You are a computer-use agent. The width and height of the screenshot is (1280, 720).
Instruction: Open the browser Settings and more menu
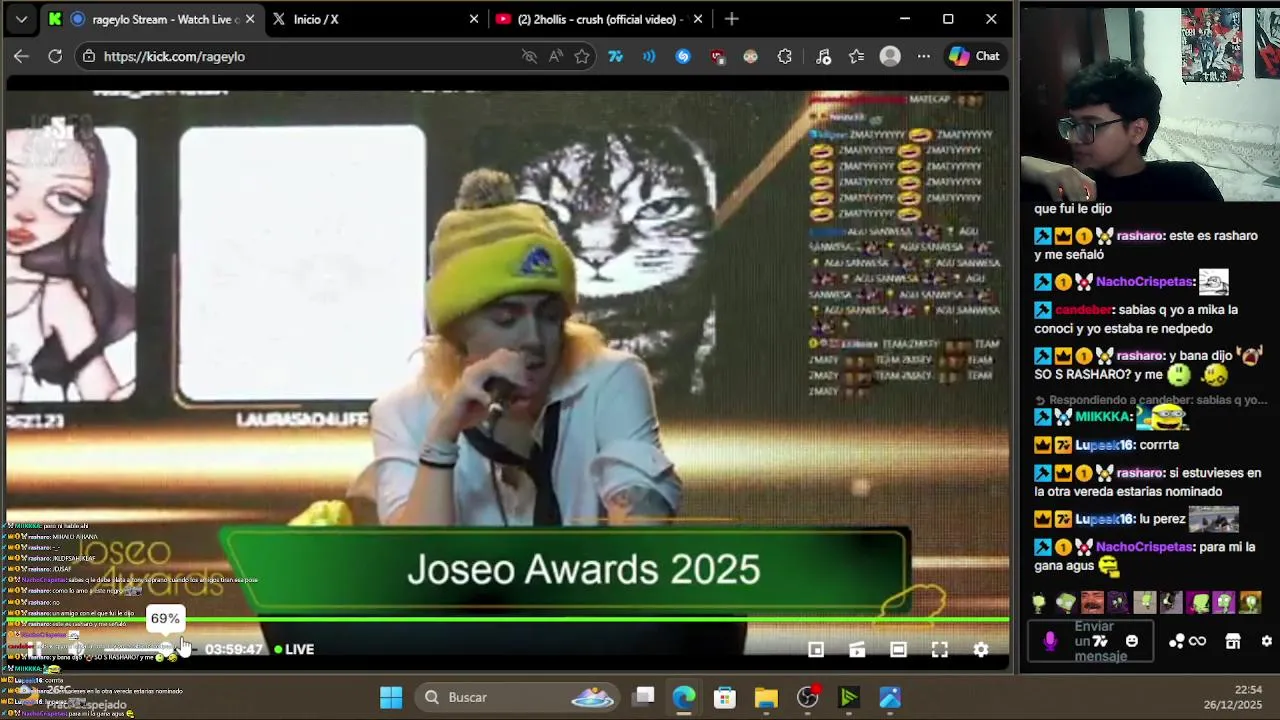click(x=924, y=56)
